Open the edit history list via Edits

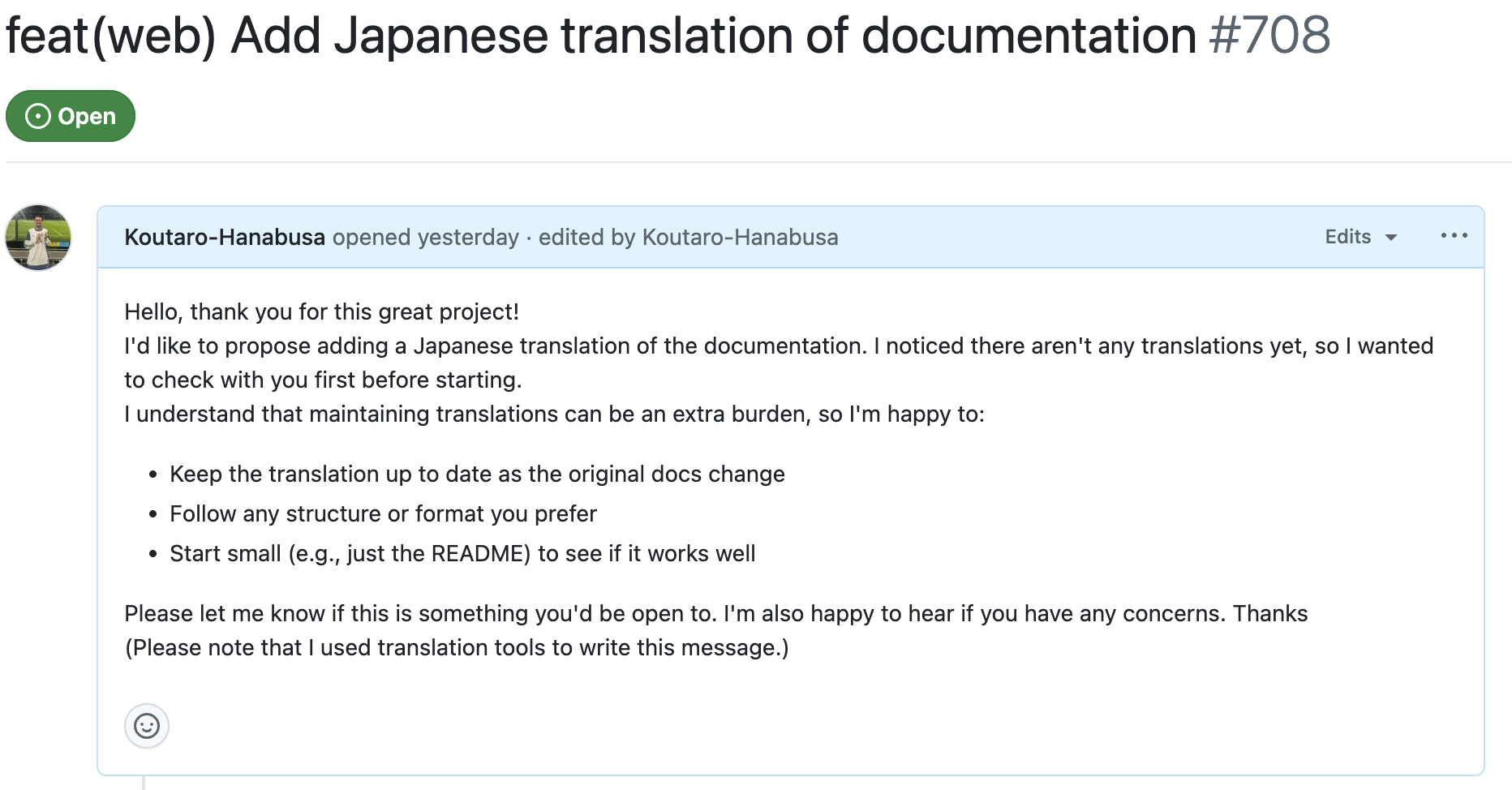[x=1347, y=237]
